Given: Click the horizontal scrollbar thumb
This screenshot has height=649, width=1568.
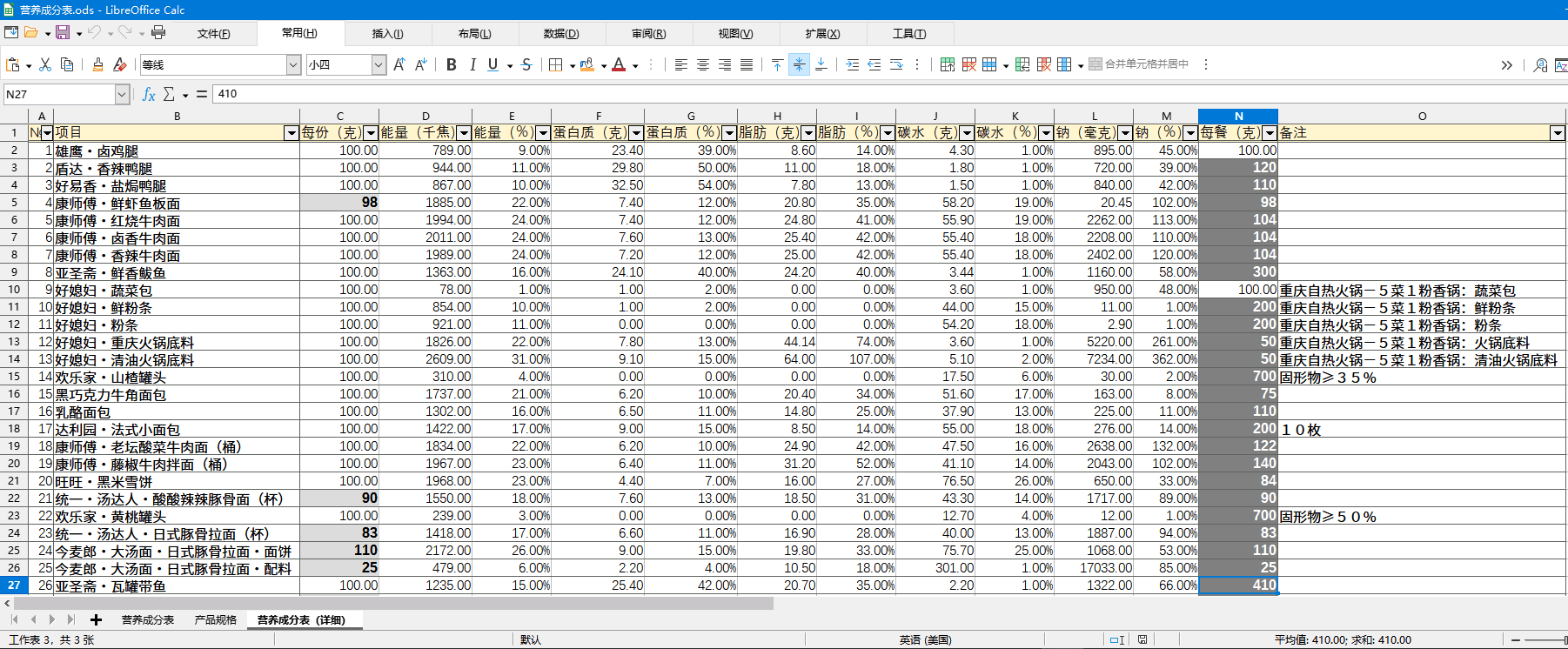Looking at the screenshot, I should (x=393, y=603).
